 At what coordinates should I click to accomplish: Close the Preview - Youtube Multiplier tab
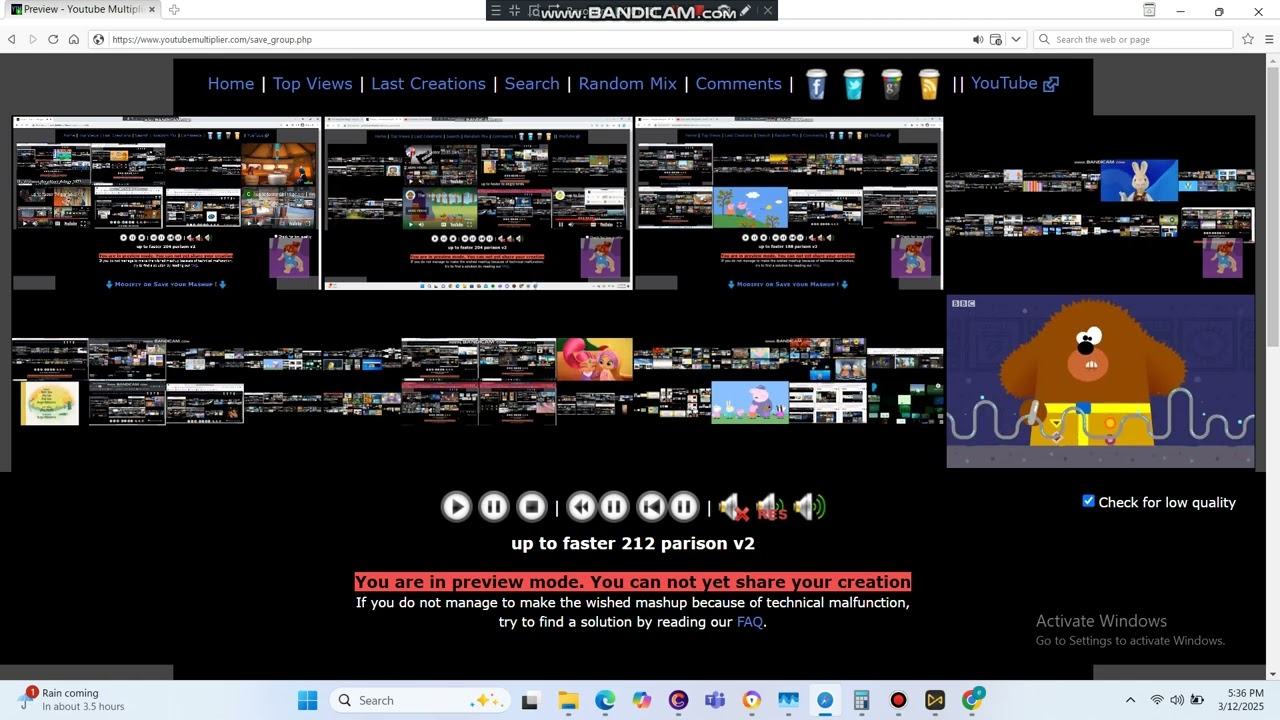(152, 9)
